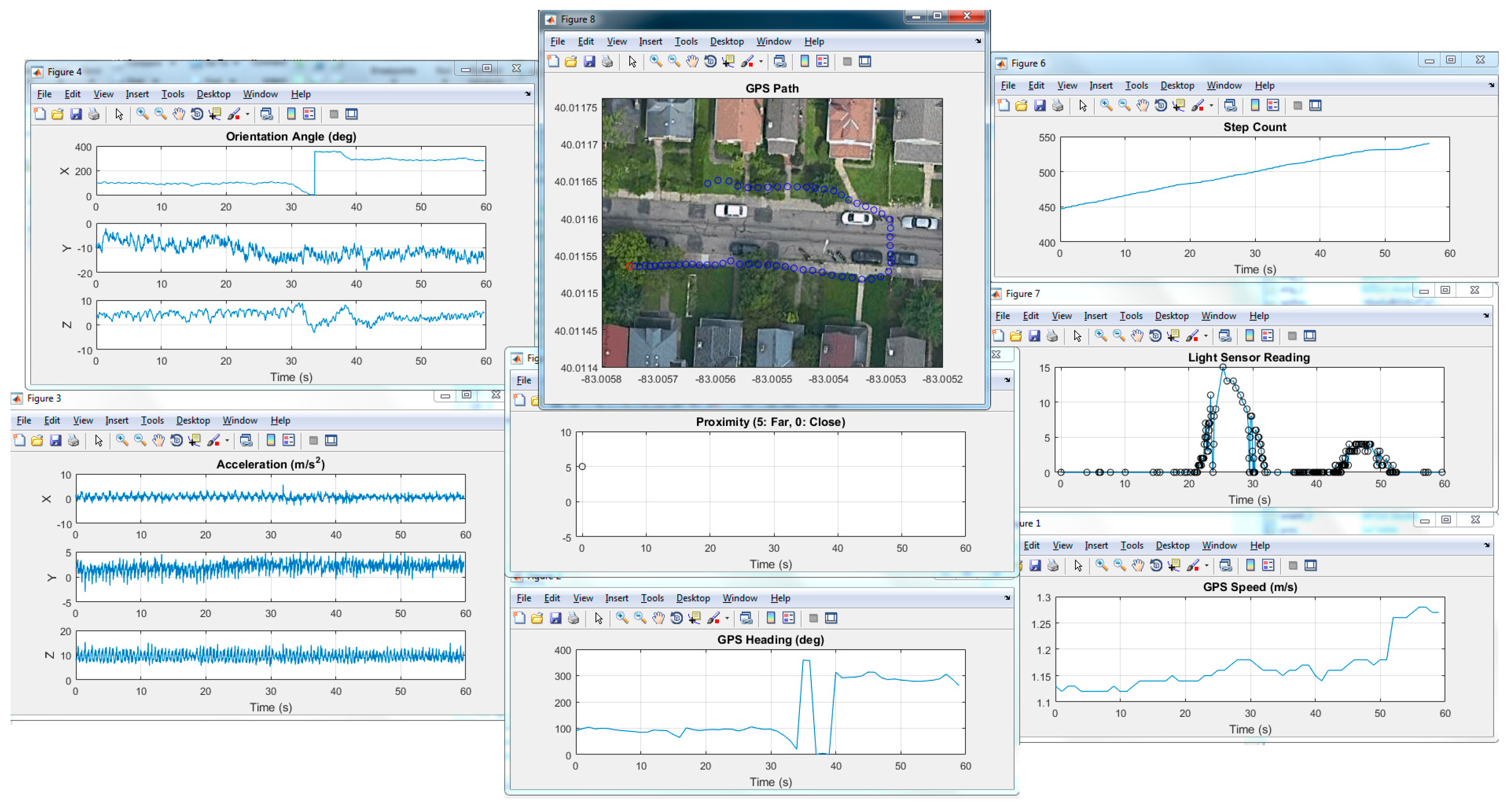
Task: Save icon in GPS Heading figure toolbar
Action: tap(555, 618)
